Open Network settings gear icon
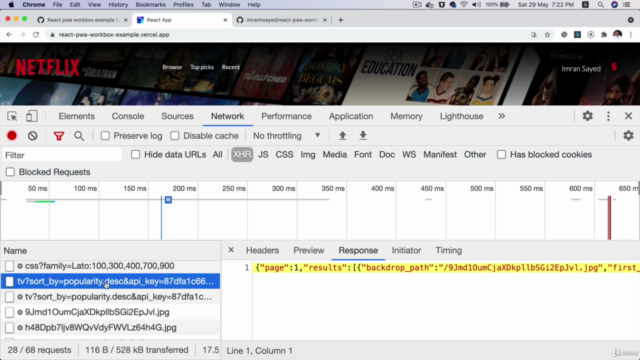This screenshot has height=360, width=640. (x=628, y=136)
